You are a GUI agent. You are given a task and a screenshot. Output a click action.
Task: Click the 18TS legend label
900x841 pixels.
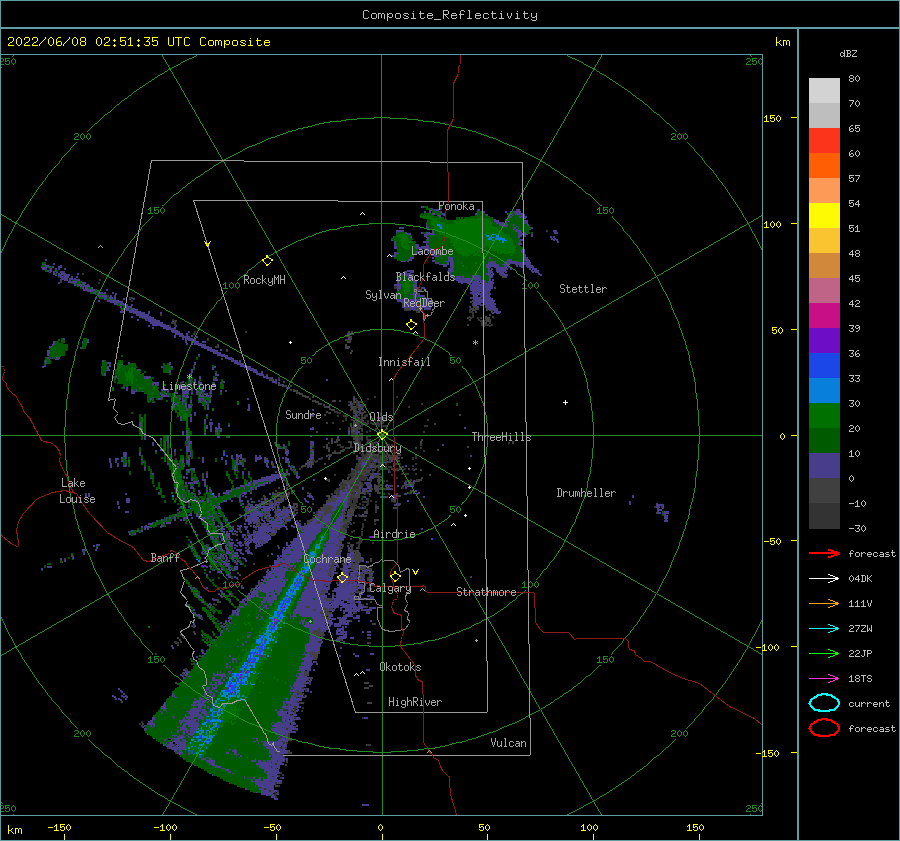(860, 679)
